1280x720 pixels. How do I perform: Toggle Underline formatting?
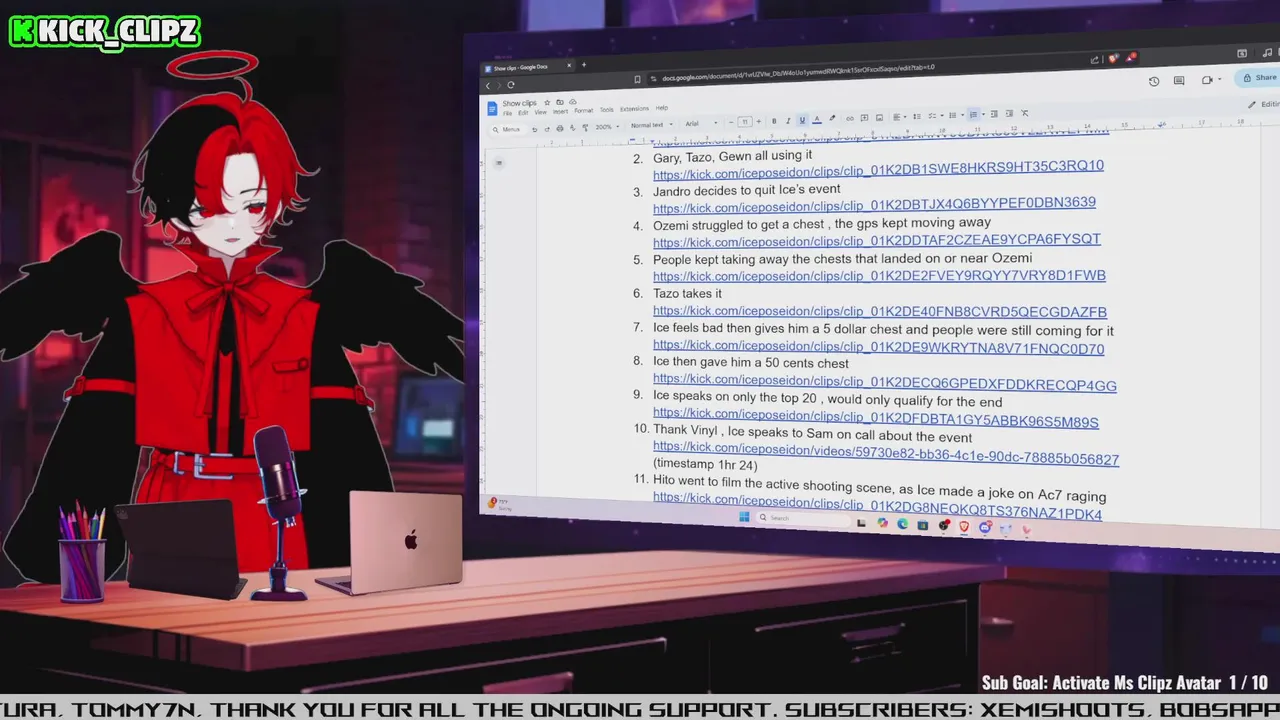pyautogui.click(x=802, y=120)
